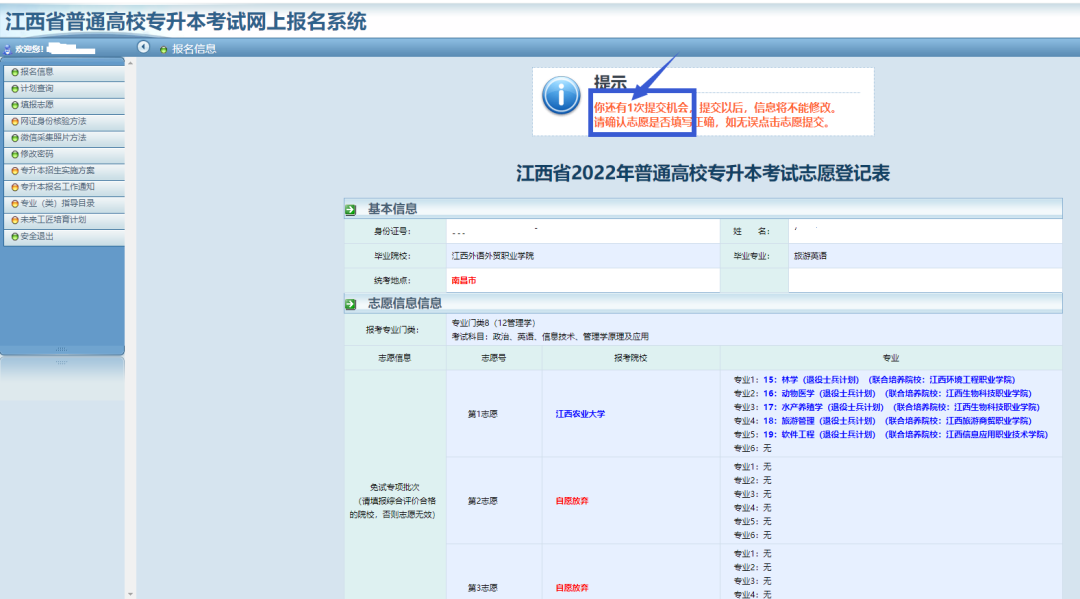
Task: Click the blue info icon inside the 提示 box
Action: (x=561, y=99)
